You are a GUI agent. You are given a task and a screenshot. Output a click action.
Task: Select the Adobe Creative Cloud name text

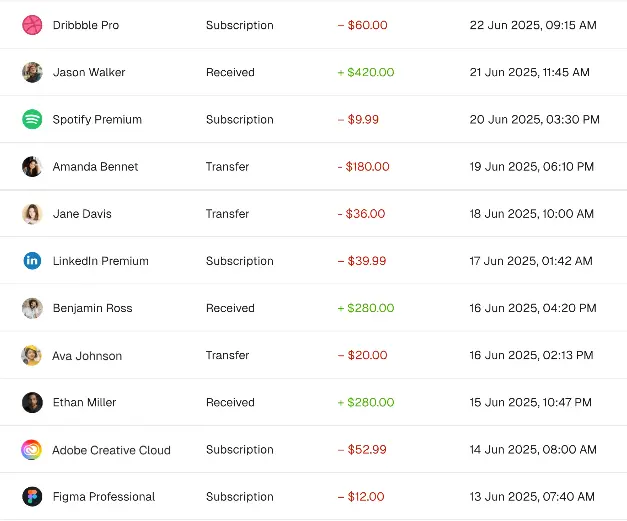tap(111, 450)
